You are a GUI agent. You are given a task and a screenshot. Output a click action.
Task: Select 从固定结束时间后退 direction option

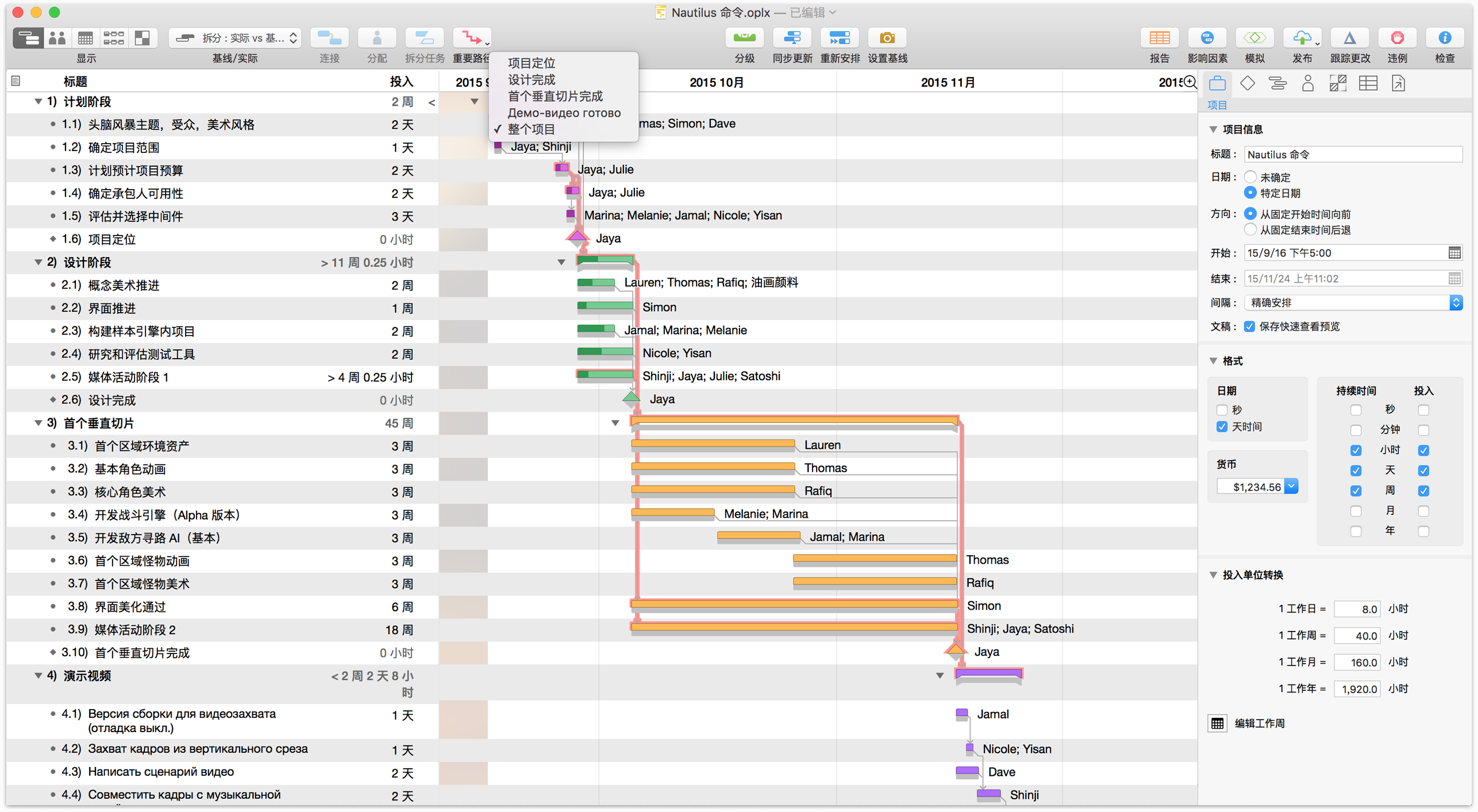[1250, 230]
